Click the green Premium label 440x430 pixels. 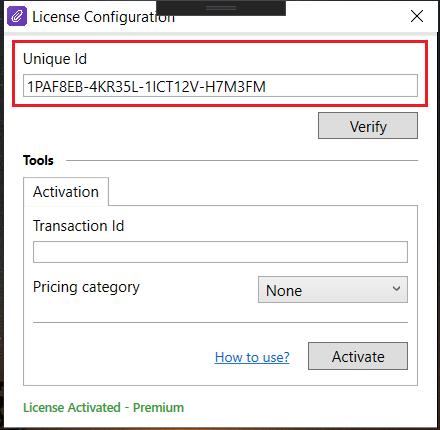[158, 407]
